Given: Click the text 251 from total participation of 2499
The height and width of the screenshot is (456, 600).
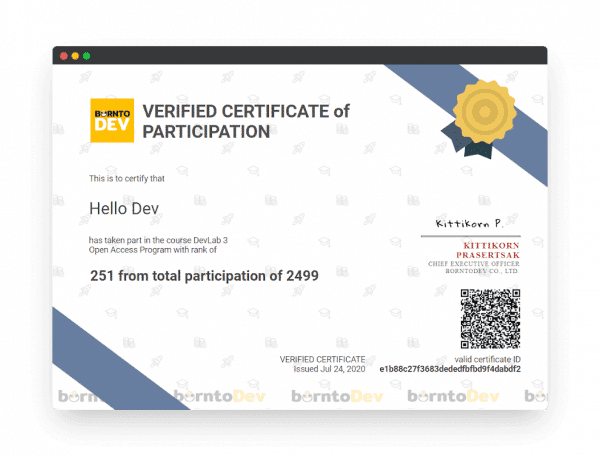Looking at the screenshot, I should [x=204, y=276].
